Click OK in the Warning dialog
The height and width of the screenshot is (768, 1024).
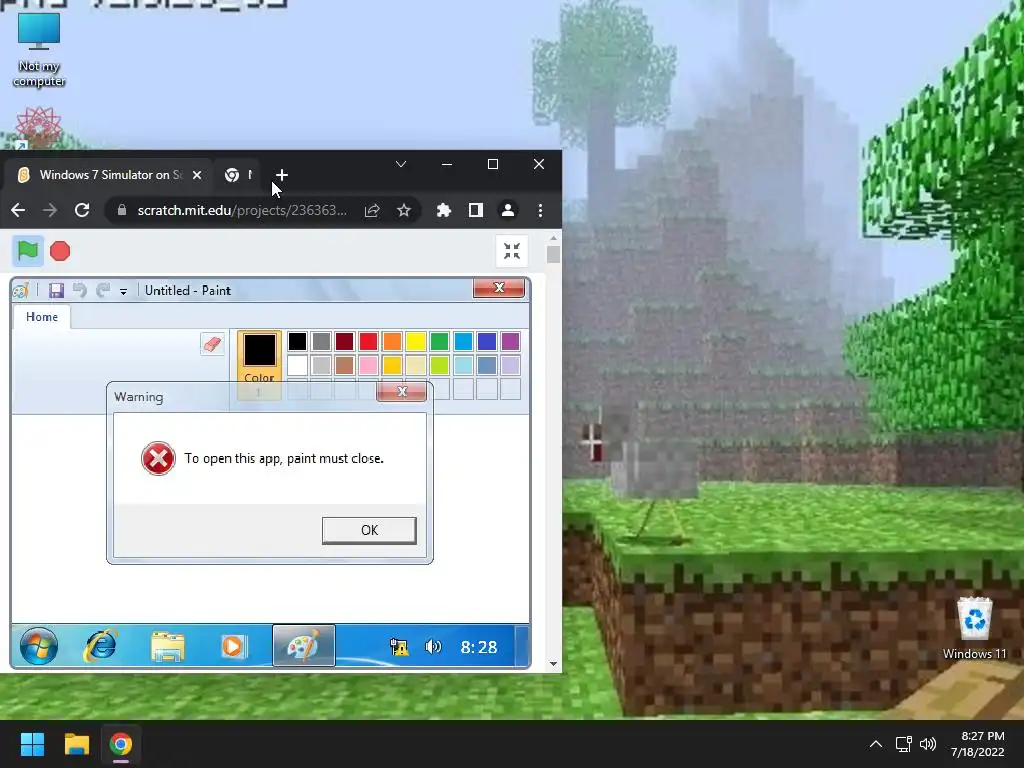click(x=369, y=530)
